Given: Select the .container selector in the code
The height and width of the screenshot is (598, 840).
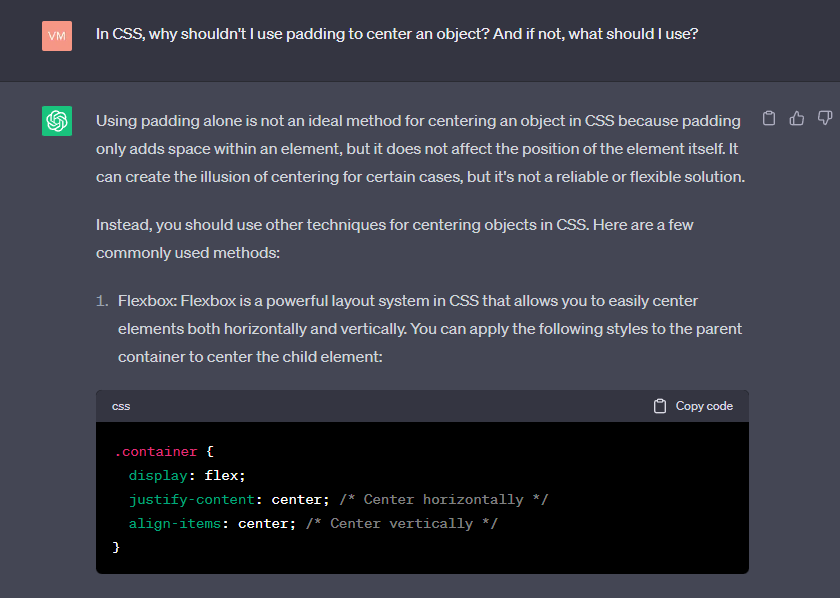Looking at the screenshot, I should [x=154, y=451].
